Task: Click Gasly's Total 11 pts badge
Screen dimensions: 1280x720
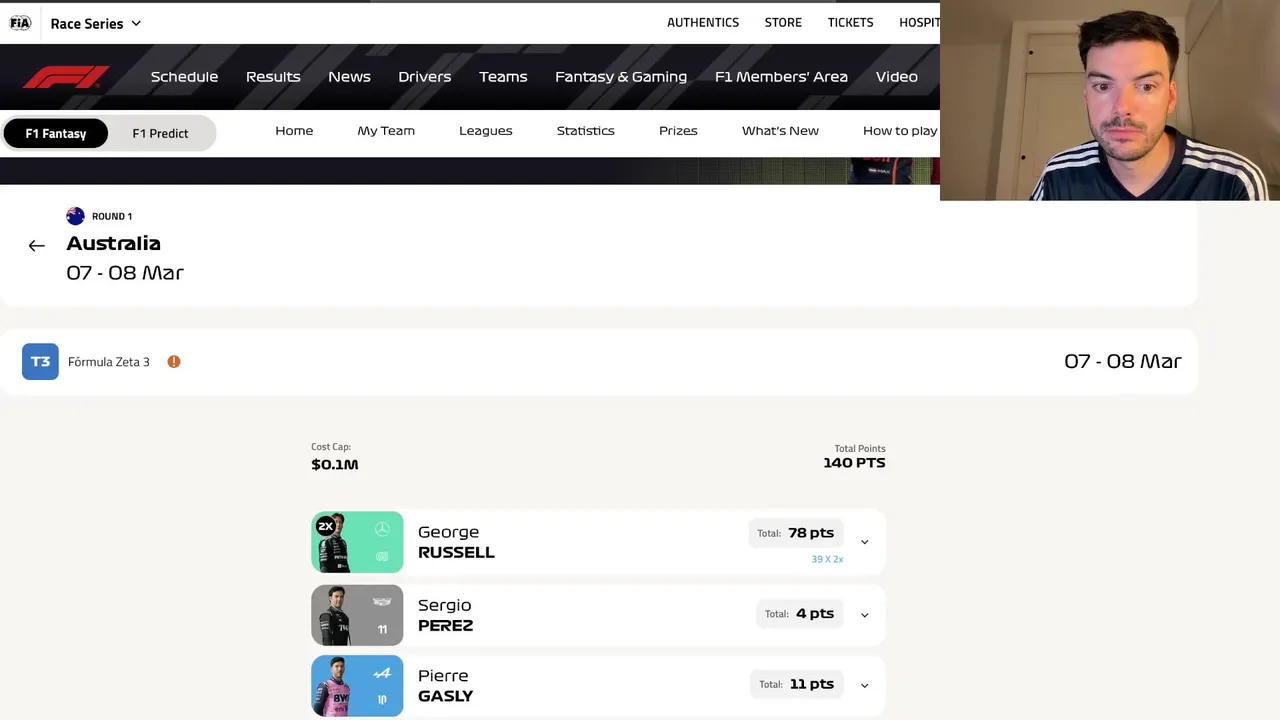Action: coord(796,684)
